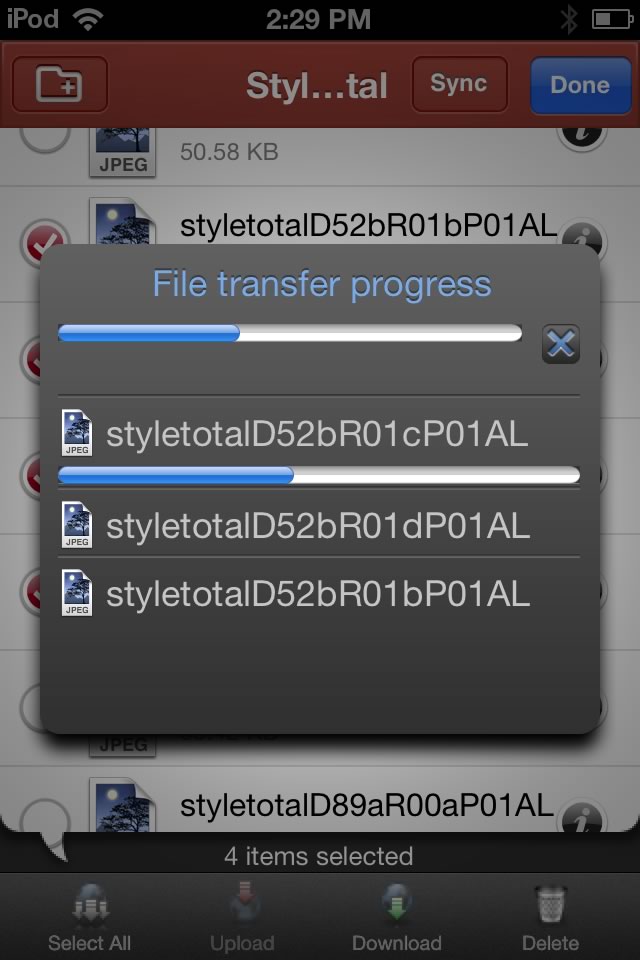The width and height of the screenshot is (640, 960).
Task: Tap the blue Done button
Action: 580,85
